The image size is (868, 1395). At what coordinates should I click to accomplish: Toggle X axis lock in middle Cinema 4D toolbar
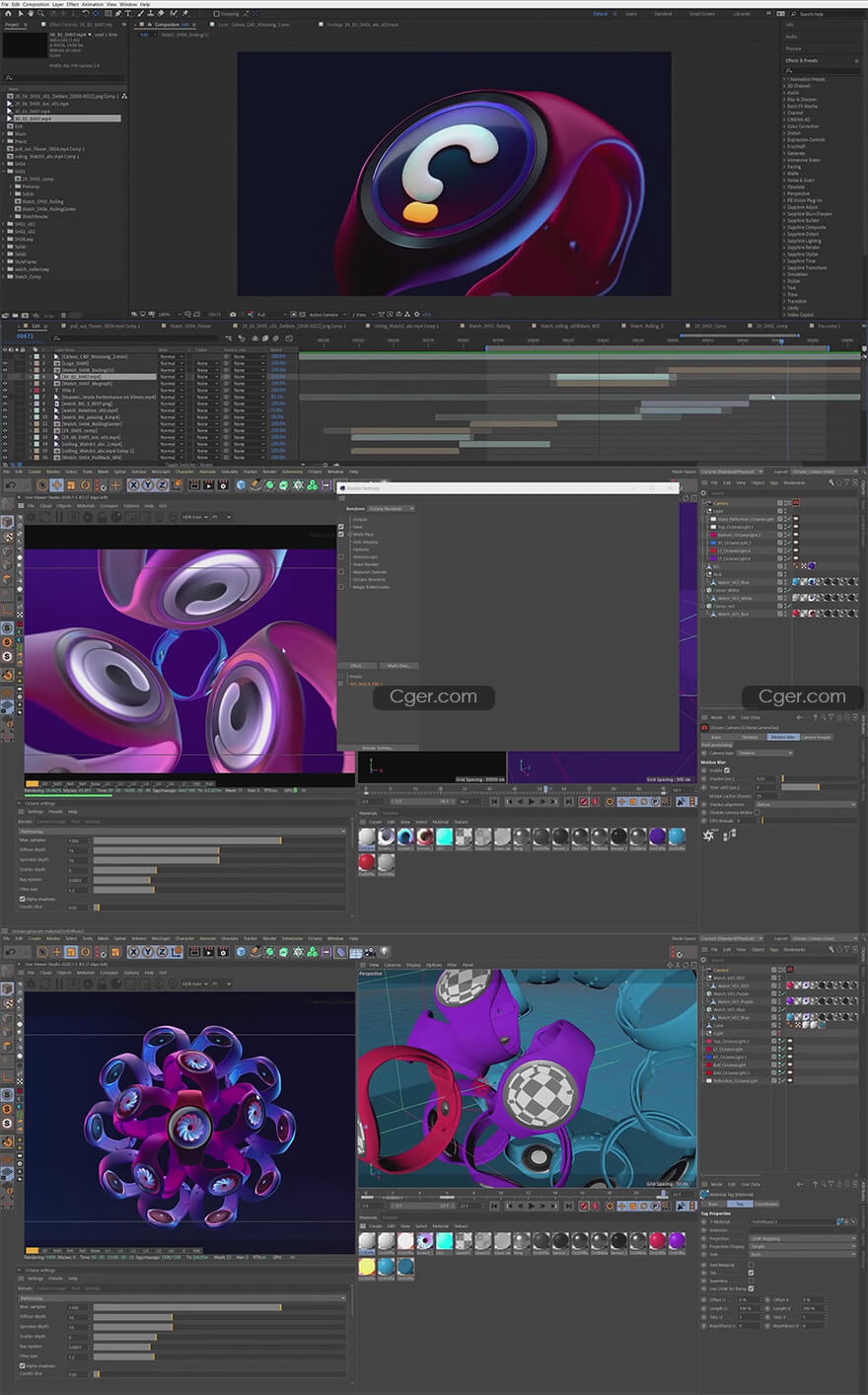click(135, 484)
